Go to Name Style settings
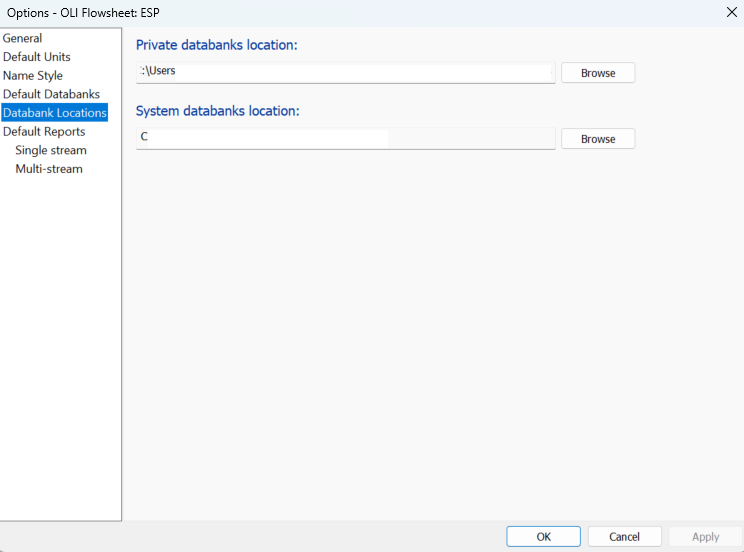This screenshot has height=552, width=744. [x=33, y=75]
